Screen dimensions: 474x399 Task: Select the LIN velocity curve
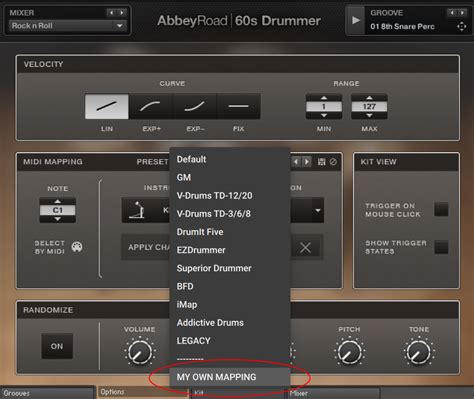click(107, 106)
